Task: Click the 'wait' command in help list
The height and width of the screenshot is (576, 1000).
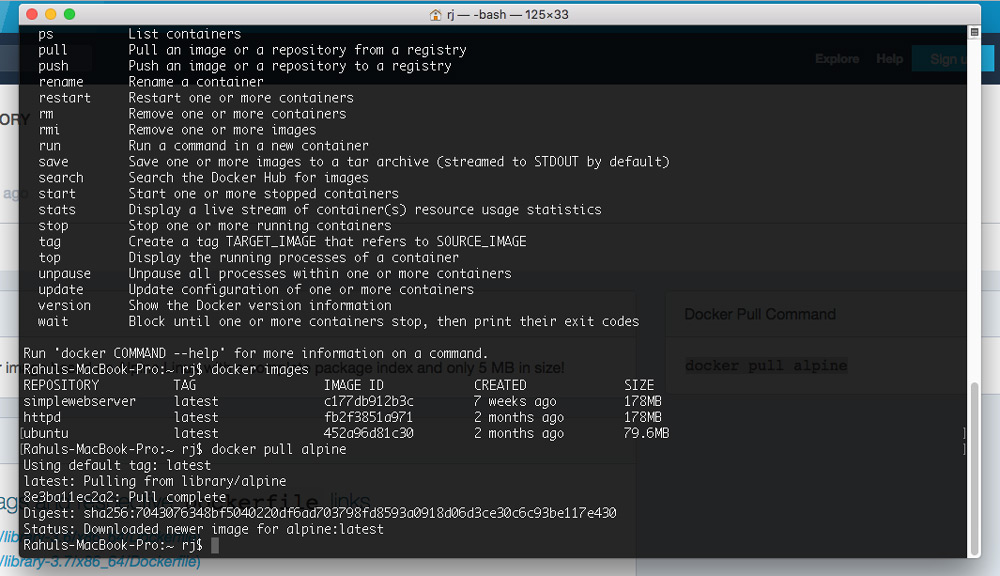Action: point(53,321)
